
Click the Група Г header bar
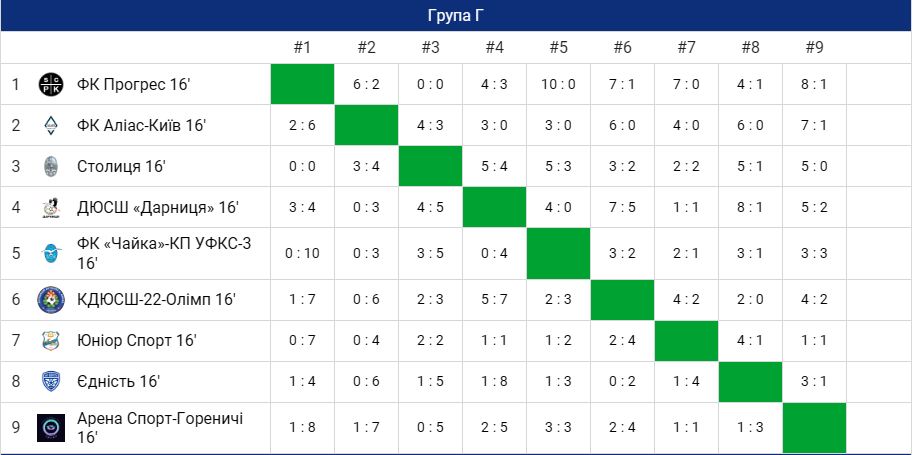click(x=456, y=16)
